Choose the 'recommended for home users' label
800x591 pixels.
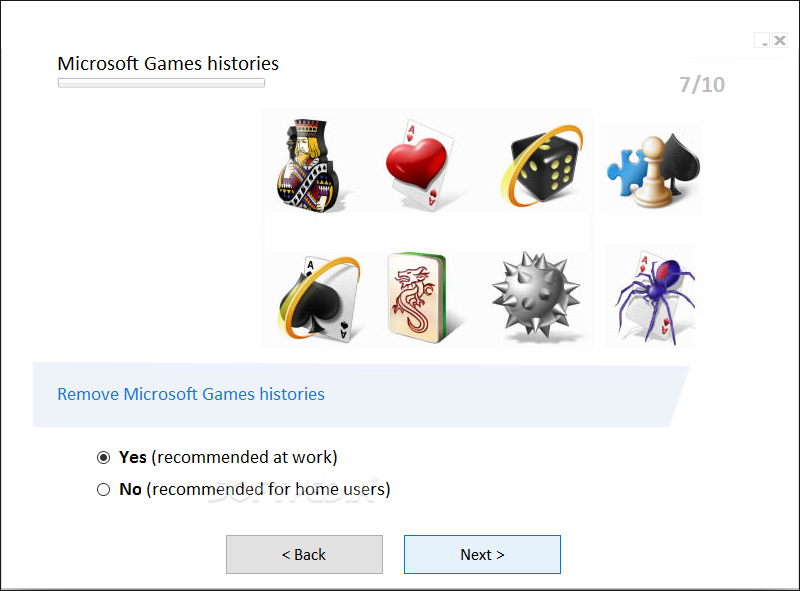coord(255,489)
